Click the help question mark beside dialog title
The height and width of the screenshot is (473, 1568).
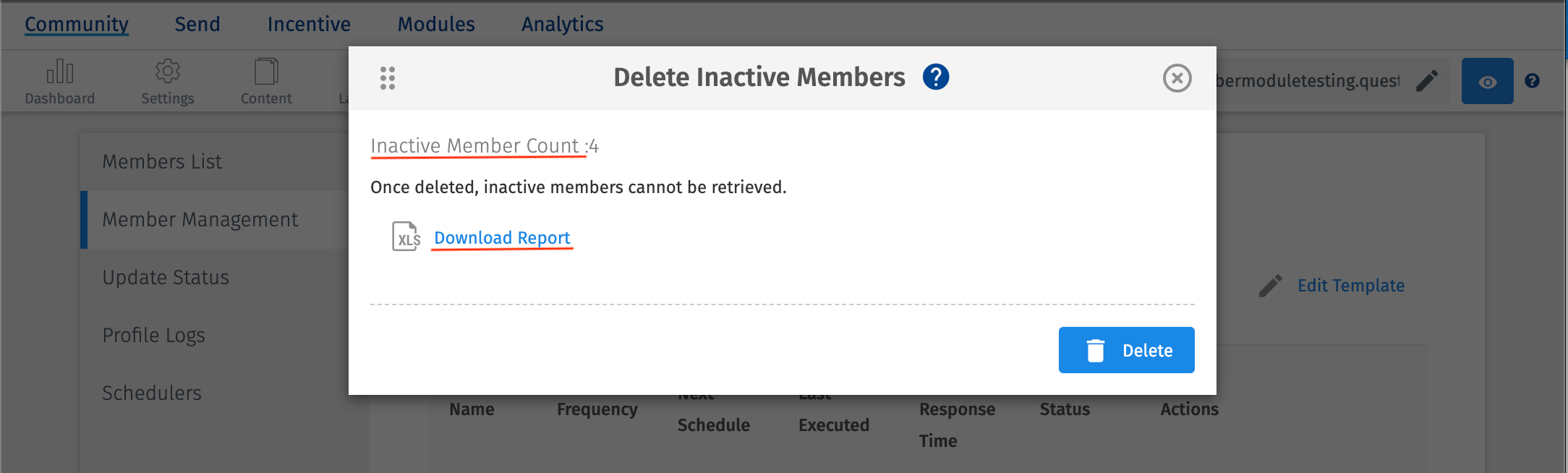(x=936, y=77)
